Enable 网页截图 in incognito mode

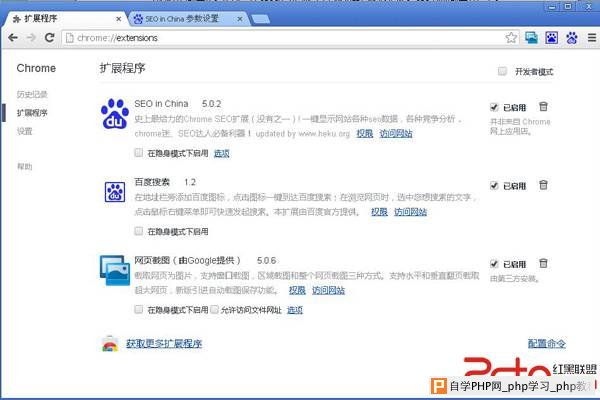(x=139, y=309)
